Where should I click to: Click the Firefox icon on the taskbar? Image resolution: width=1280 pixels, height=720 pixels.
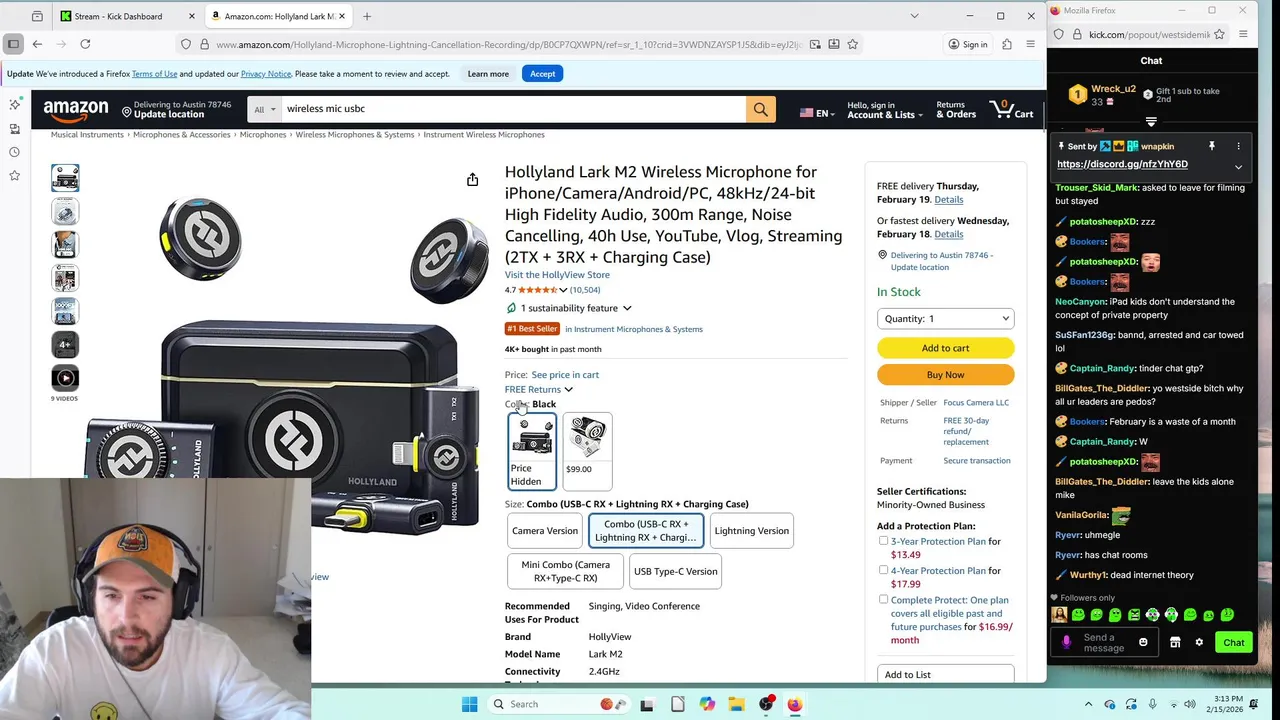pyautogui.click(x=794, y=704)
